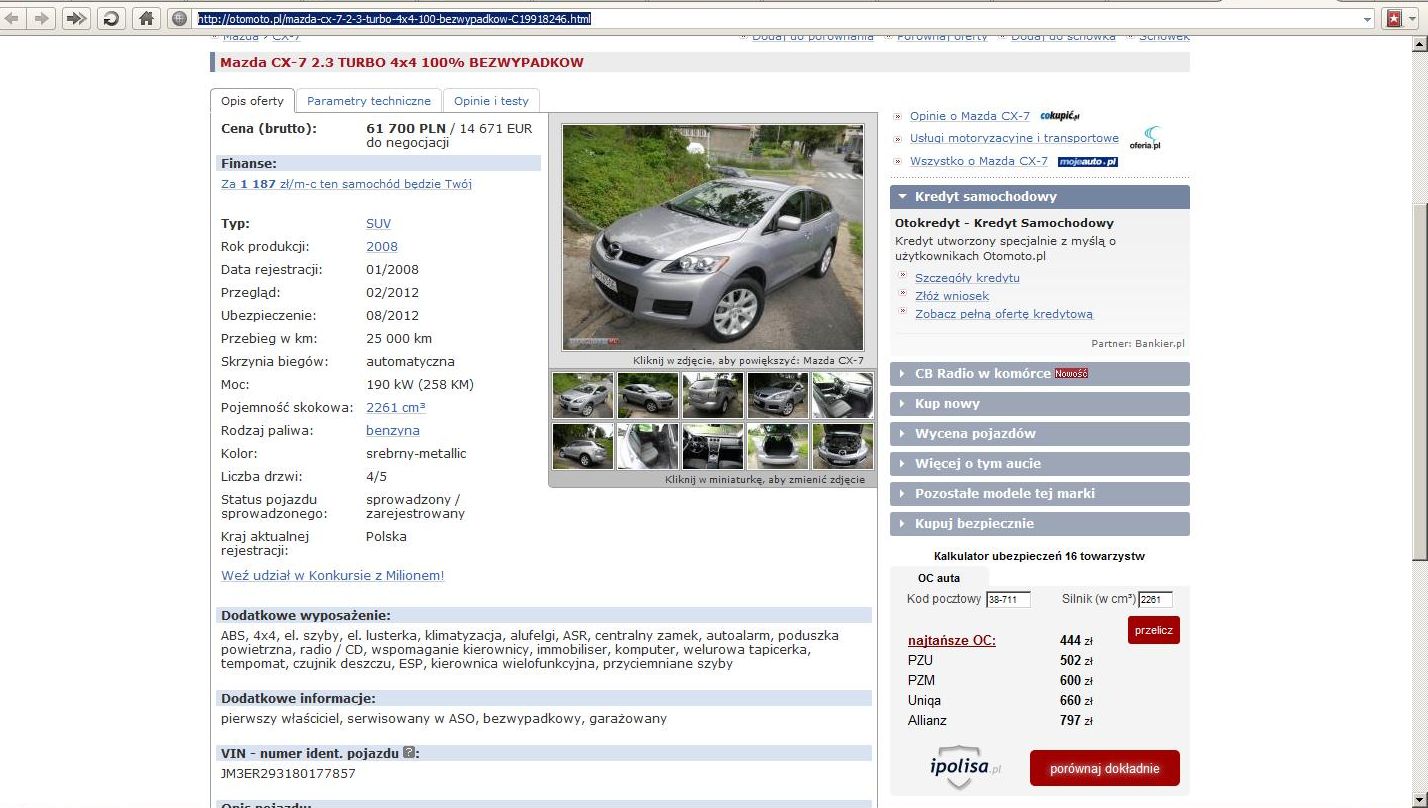This screenshot has height=808, width=1428.
Task: Click the red Nowość badge
Action: click(1071, 374)
